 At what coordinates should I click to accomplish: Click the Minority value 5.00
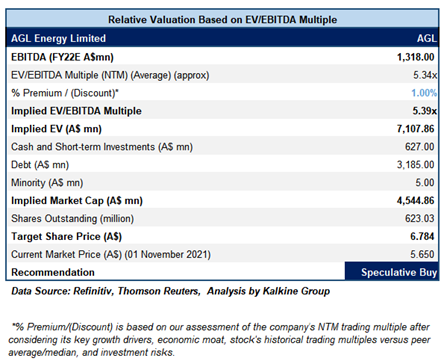(x=425, y=183)
